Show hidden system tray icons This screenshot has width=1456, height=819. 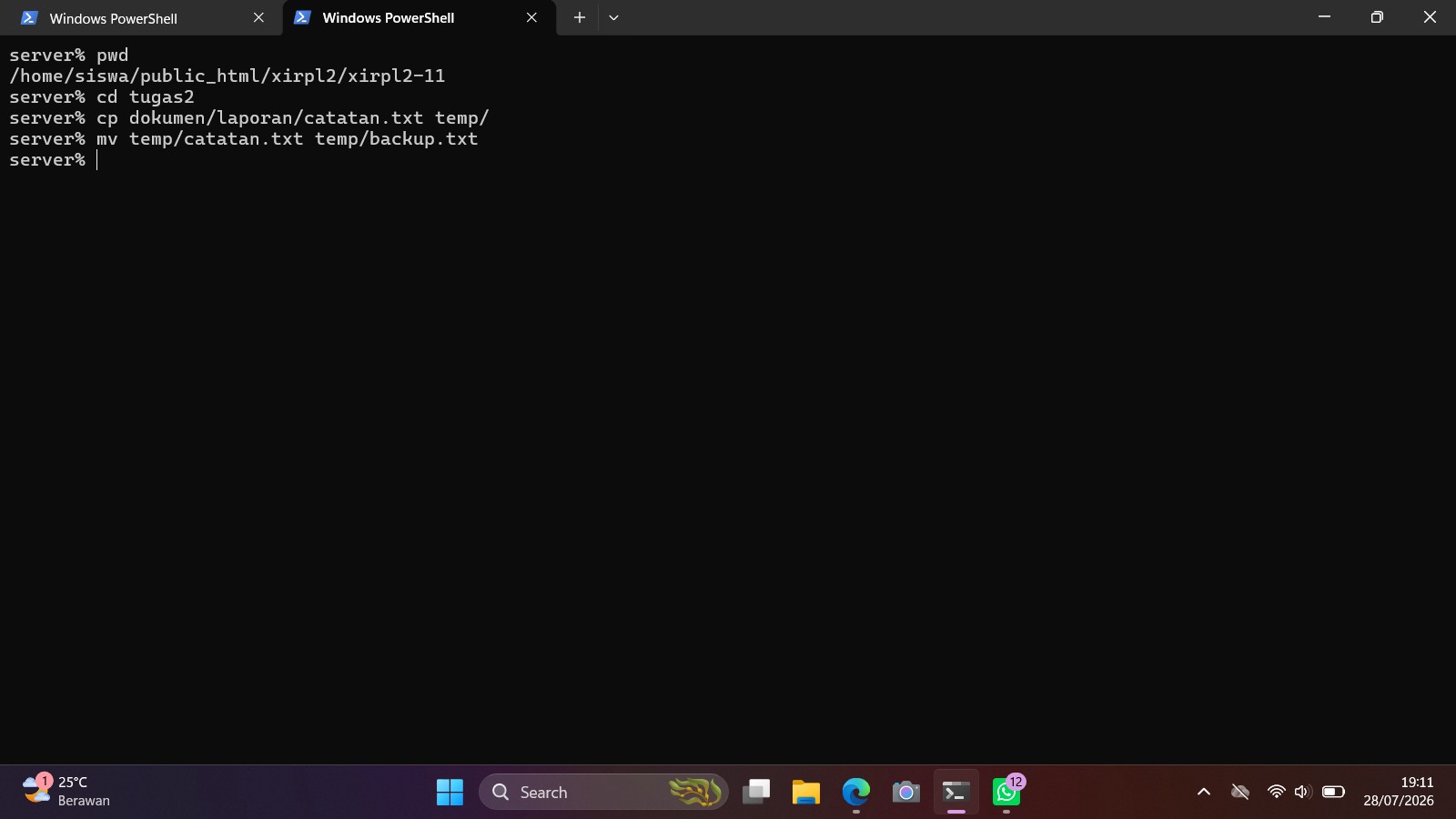tap(1204, 793)
